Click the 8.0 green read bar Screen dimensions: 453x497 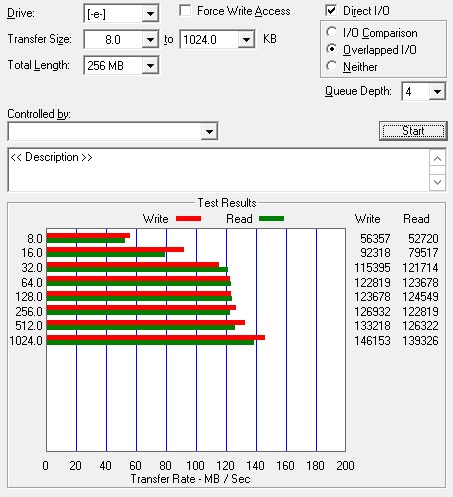pos(86,240)
